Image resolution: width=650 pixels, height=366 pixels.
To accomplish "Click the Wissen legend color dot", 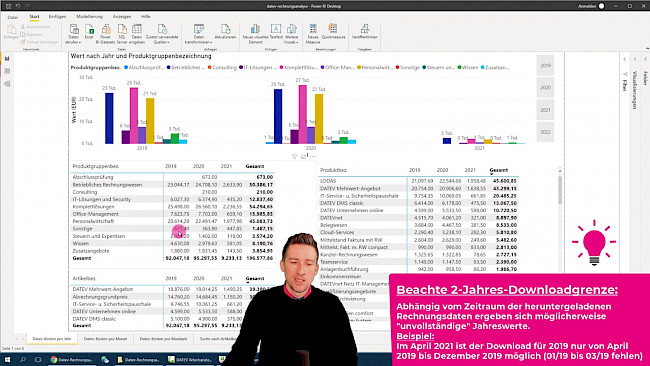I will tap(459, 67).
